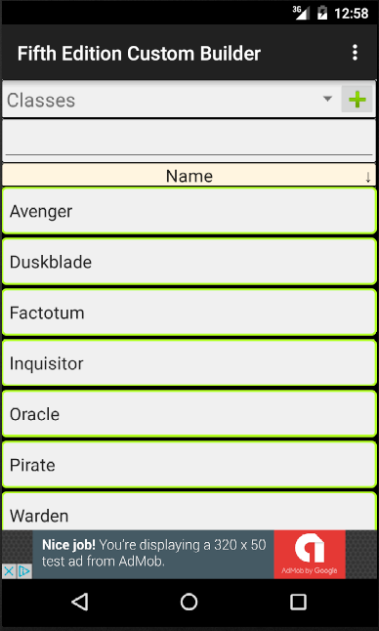Viewport: 379px width, 631px height.
Task: Open the Inquisitor class
Action: pos(189,363)
